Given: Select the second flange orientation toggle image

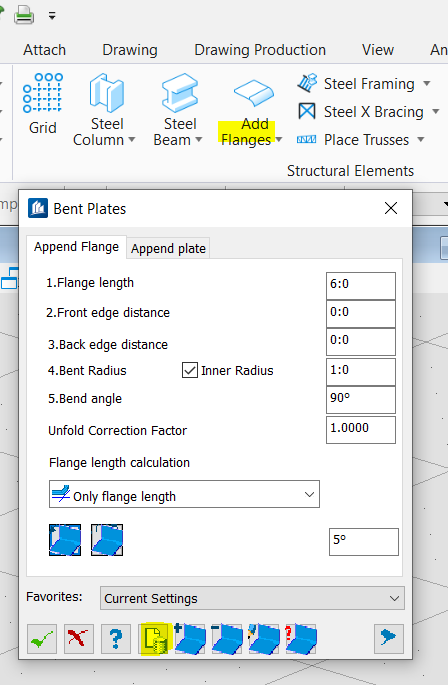Looking at the screenshot, I should coord(107,540).
